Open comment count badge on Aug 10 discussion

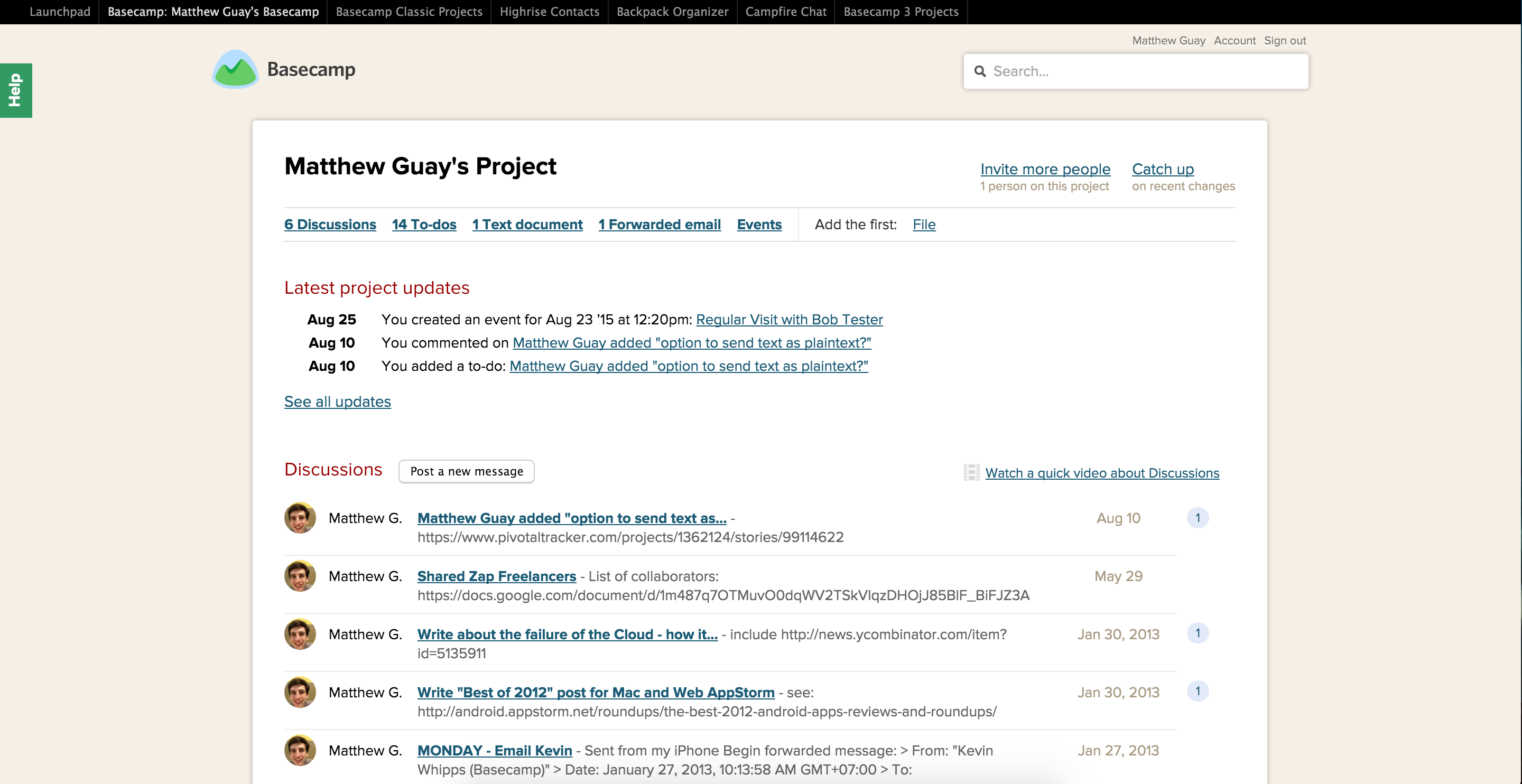[1198, 518]
